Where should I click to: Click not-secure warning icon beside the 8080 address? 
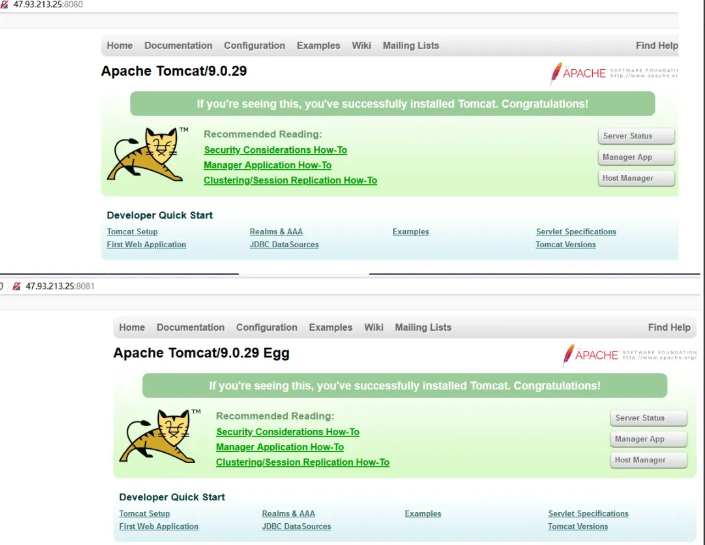tap(5, 5)
